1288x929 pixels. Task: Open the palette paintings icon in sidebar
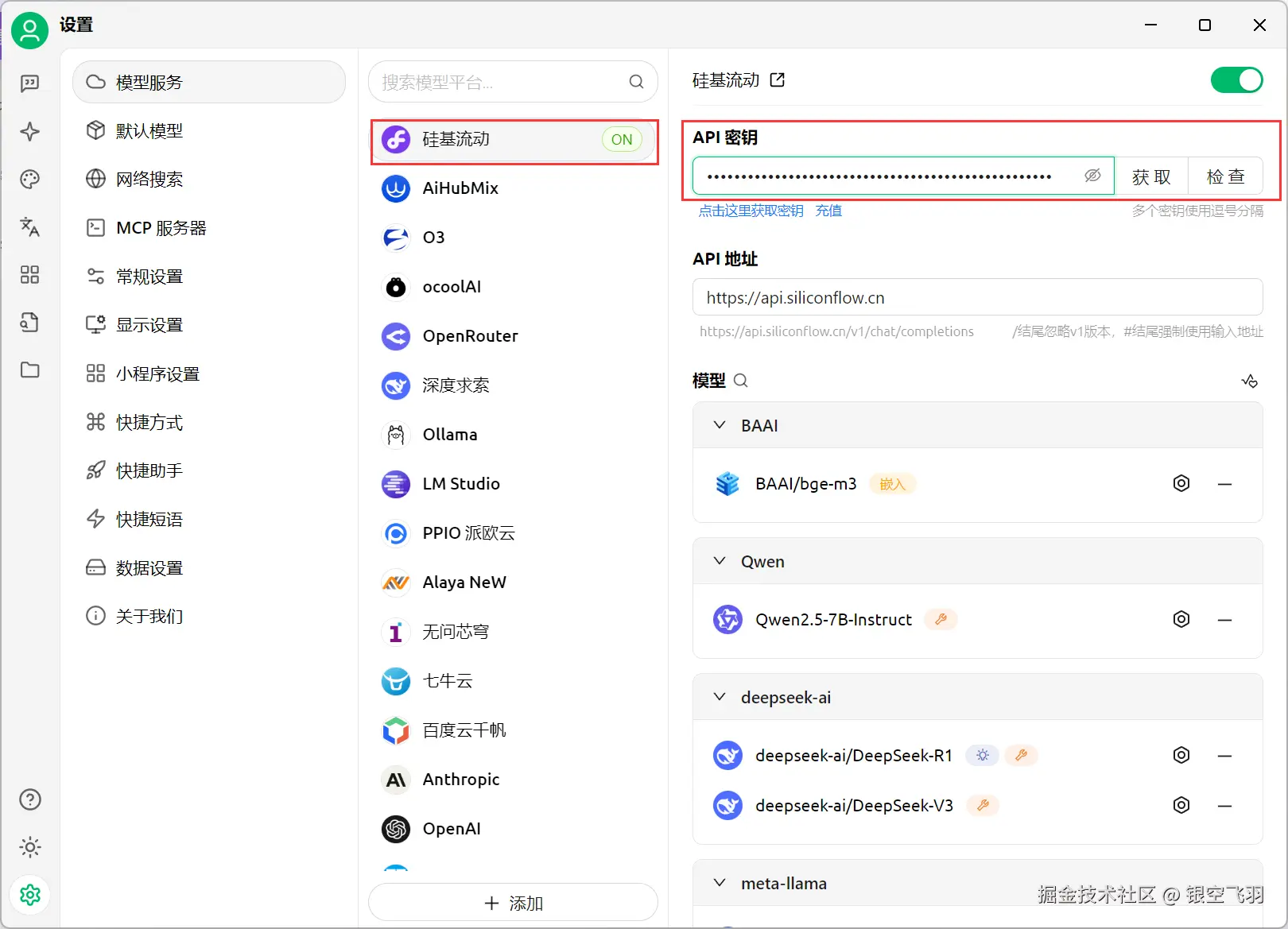tap(30, 179)
